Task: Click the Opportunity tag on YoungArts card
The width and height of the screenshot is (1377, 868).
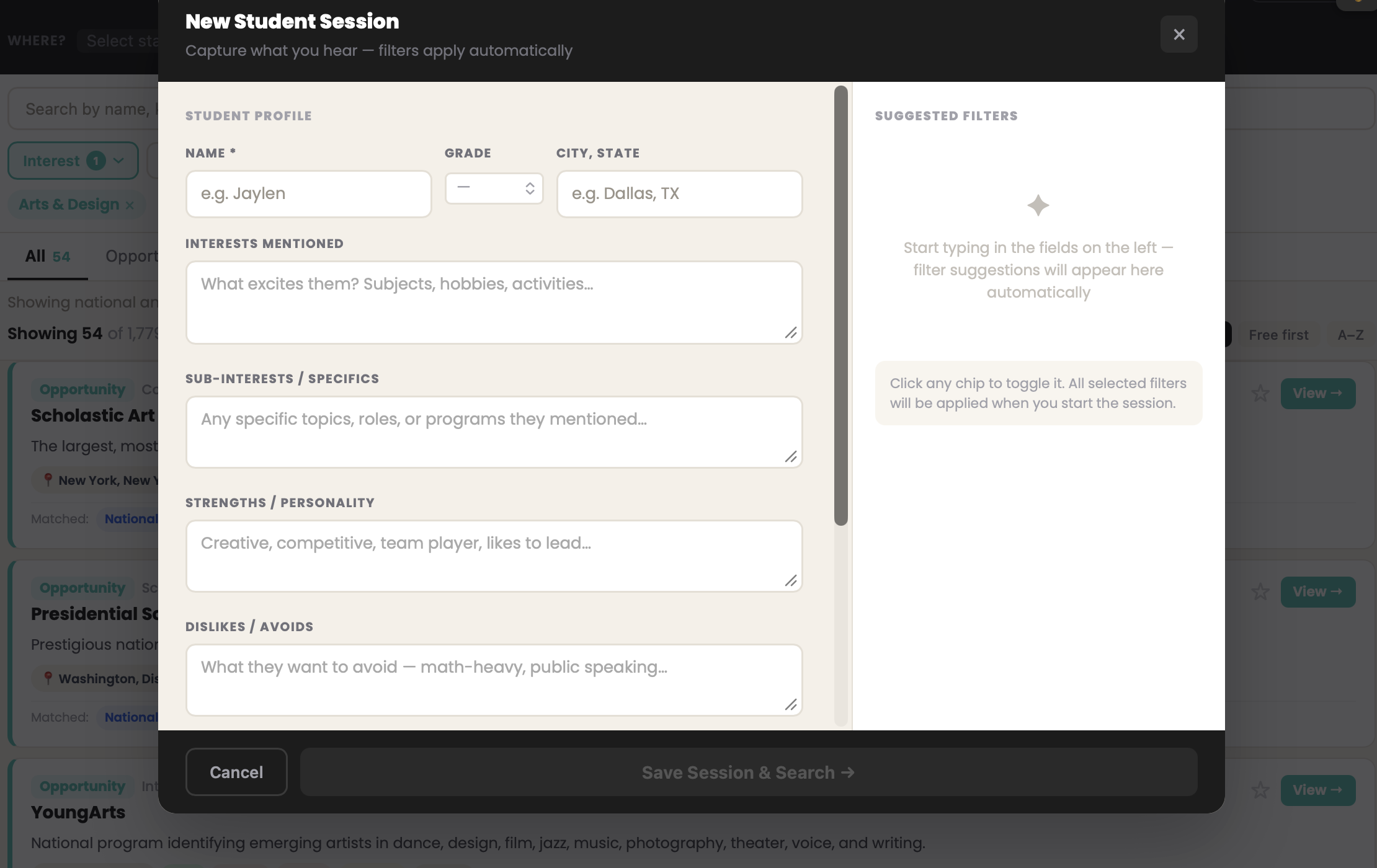Action: tap(82, 786)
